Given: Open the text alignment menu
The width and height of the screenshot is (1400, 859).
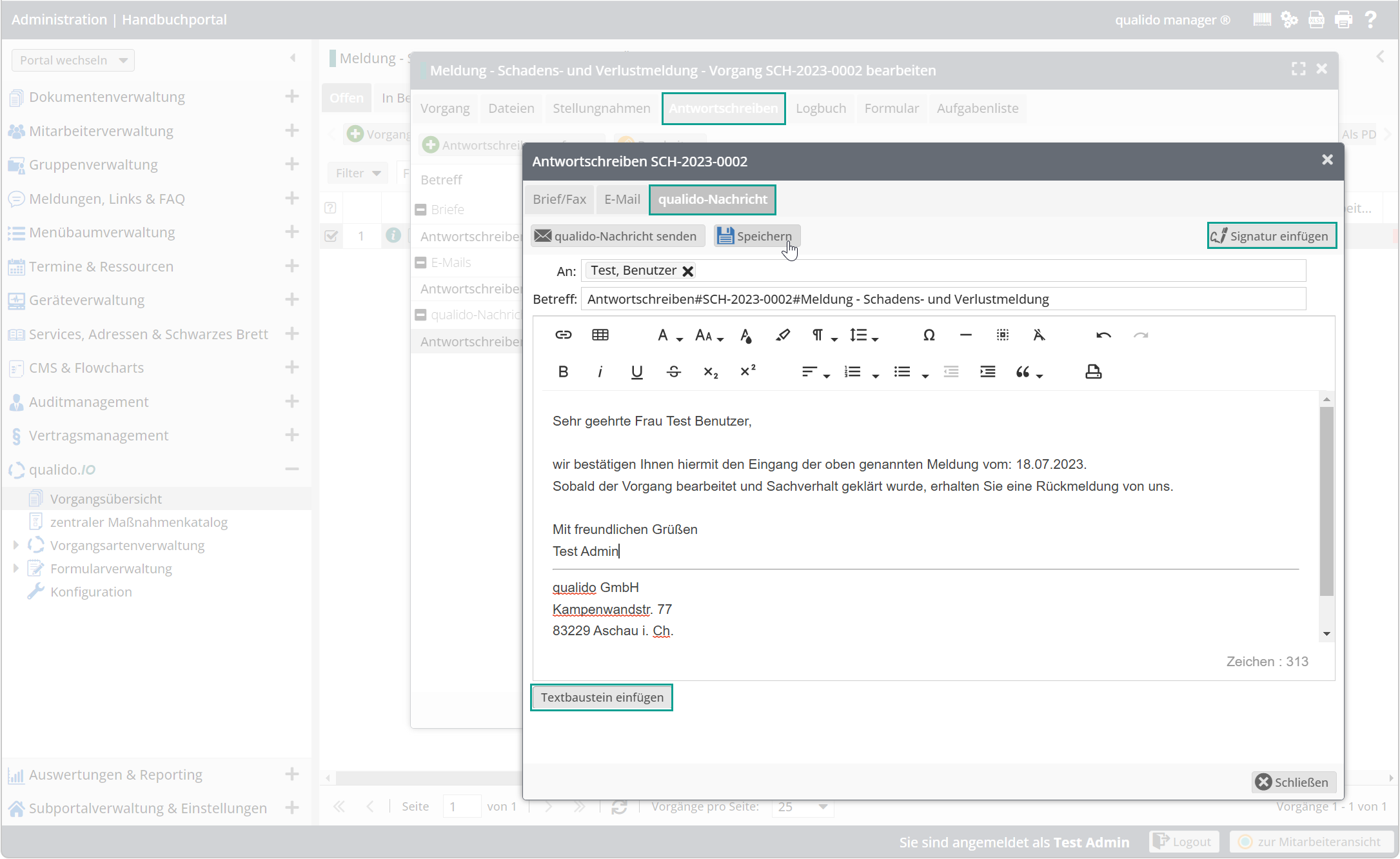Looking at the screenshot, I should coord(815,372).
